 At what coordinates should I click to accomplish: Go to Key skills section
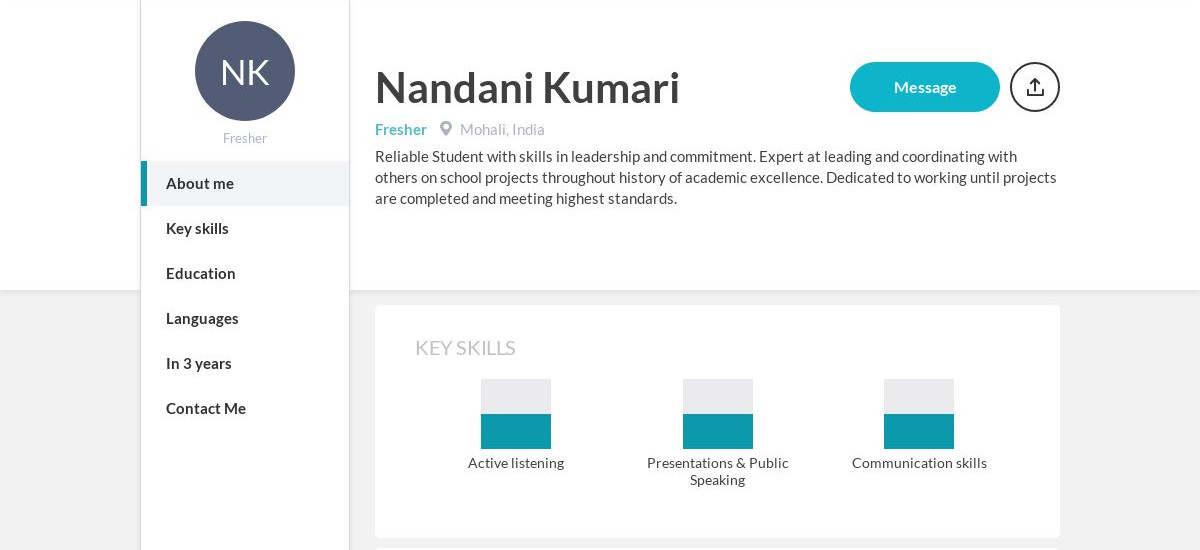coord(245,228)
